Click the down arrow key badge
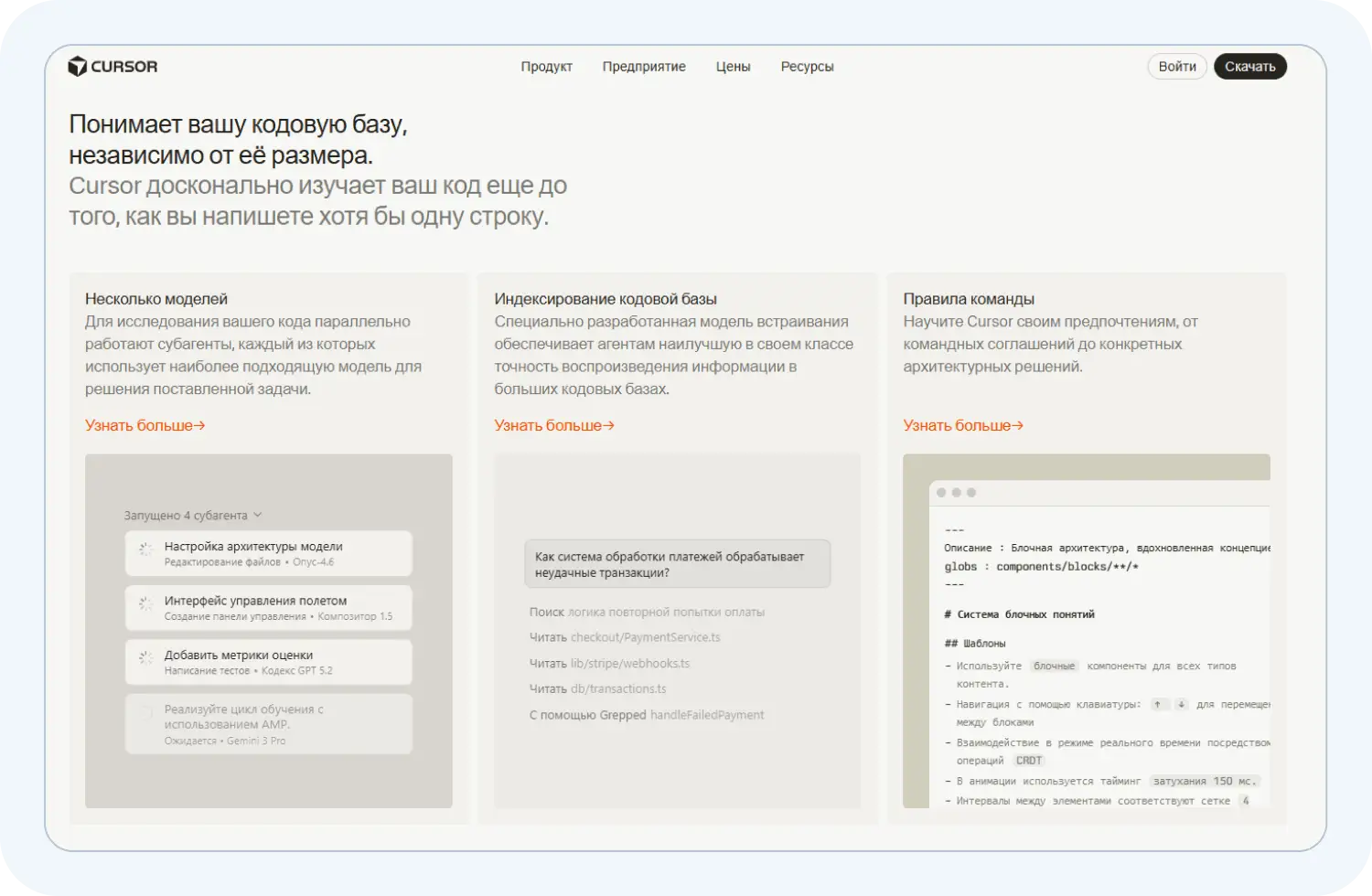The width and height of the screenshot is (1372, 896). click(x=1181, y=704)
